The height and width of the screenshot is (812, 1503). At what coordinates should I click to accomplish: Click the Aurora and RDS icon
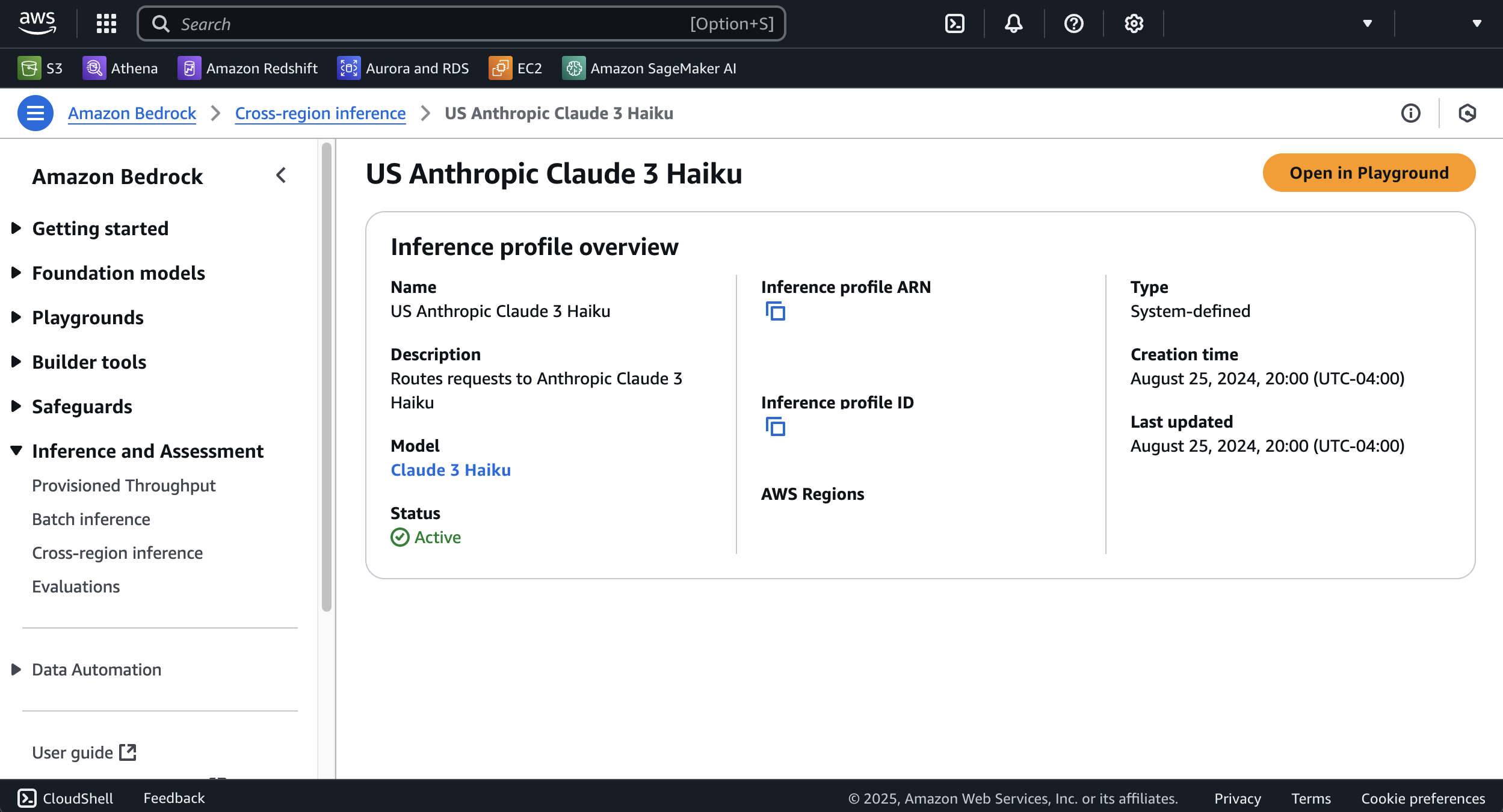(x=348, y=68)
